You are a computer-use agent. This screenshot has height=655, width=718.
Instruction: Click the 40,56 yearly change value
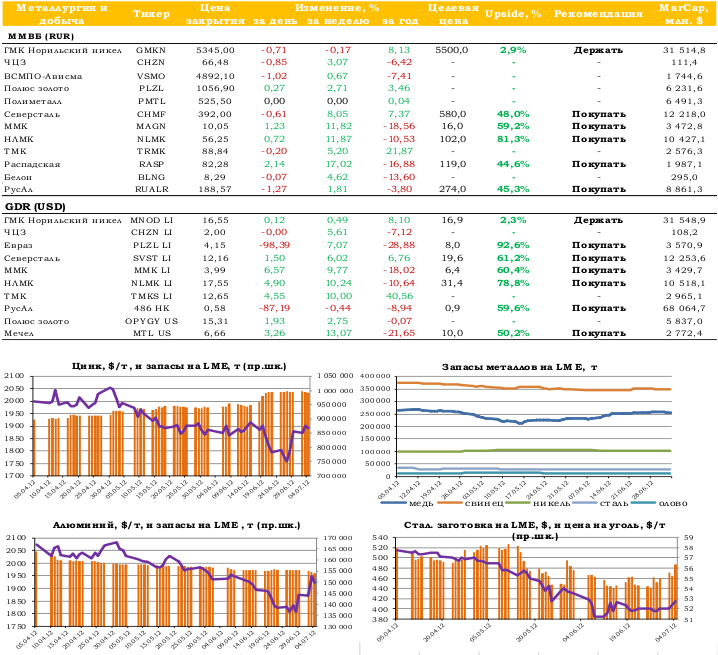click(399, 296)
